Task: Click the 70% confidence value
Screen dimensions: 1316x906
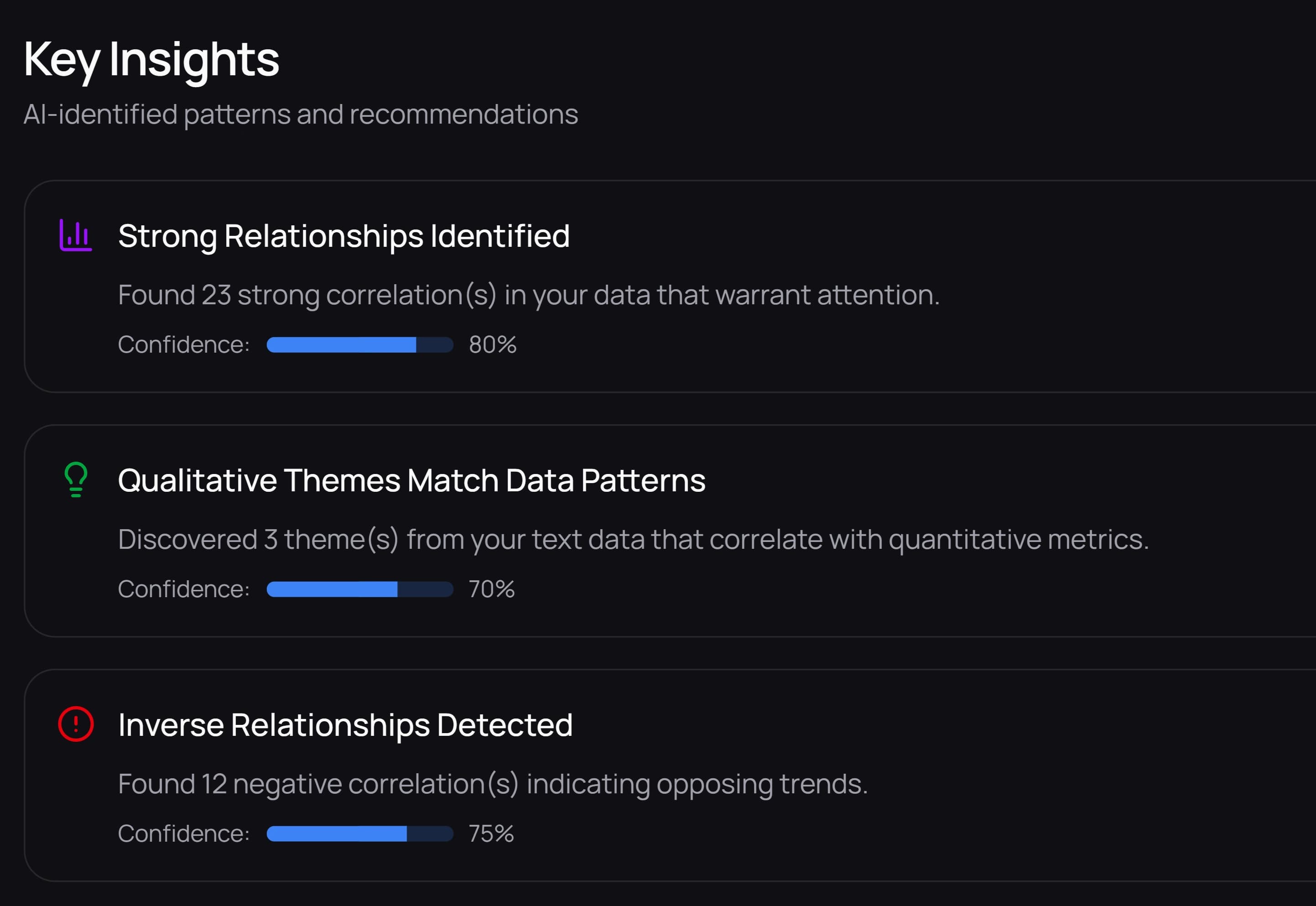Action: pos(491,589)
